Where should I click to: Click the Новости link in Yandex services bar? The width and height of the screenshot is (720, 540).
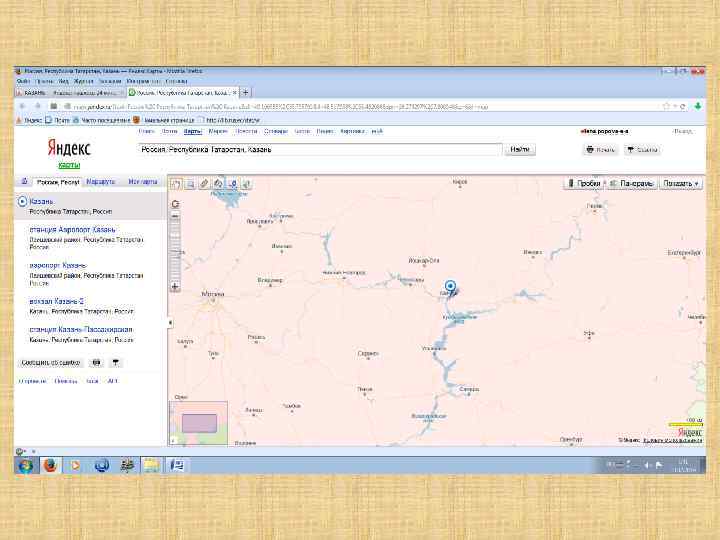coord(246,131)
